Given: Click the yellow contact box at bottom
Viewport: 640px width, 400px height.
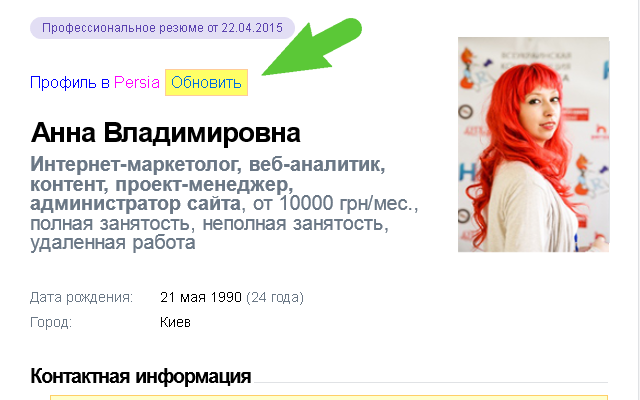Looking at the screenshot, I should 329,397.
